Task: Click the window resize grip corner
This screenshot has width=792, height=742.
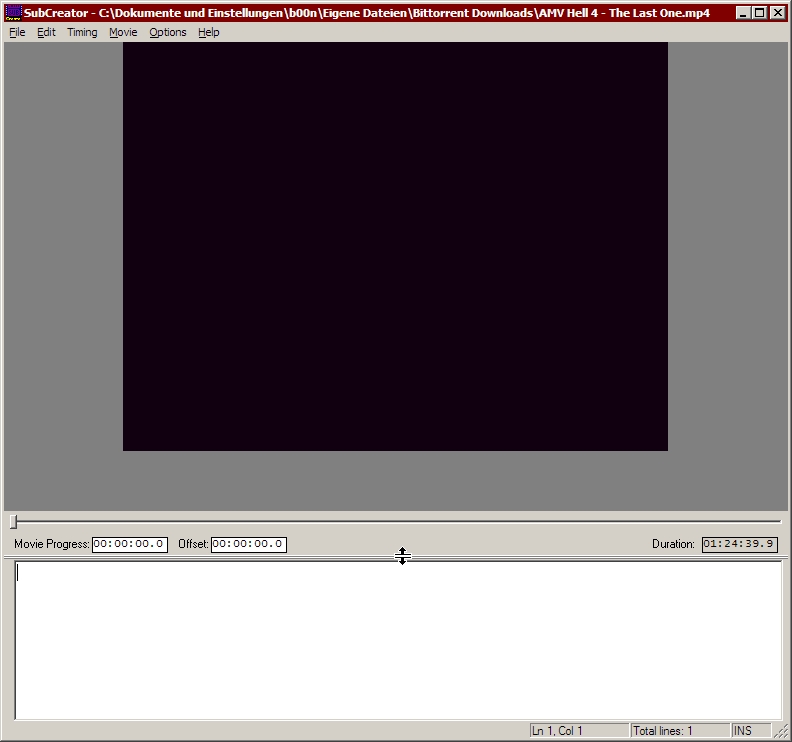Action: coord(782,732)
